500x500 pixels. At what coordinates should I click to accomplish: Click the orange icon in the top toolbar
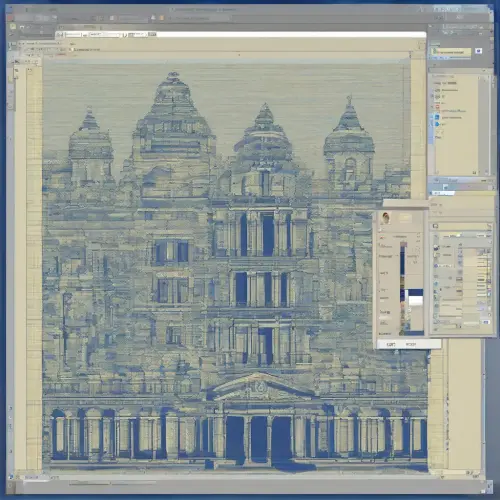[x=162, y=18]
